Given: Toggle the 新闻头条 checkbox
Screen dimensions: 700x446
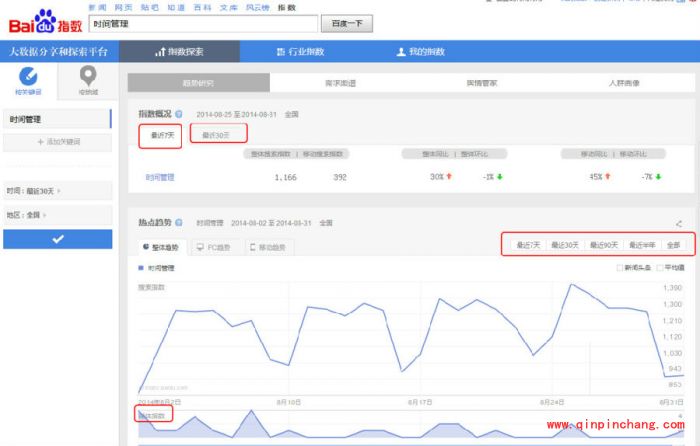Looking at the screenshot, I should (620, 268).
